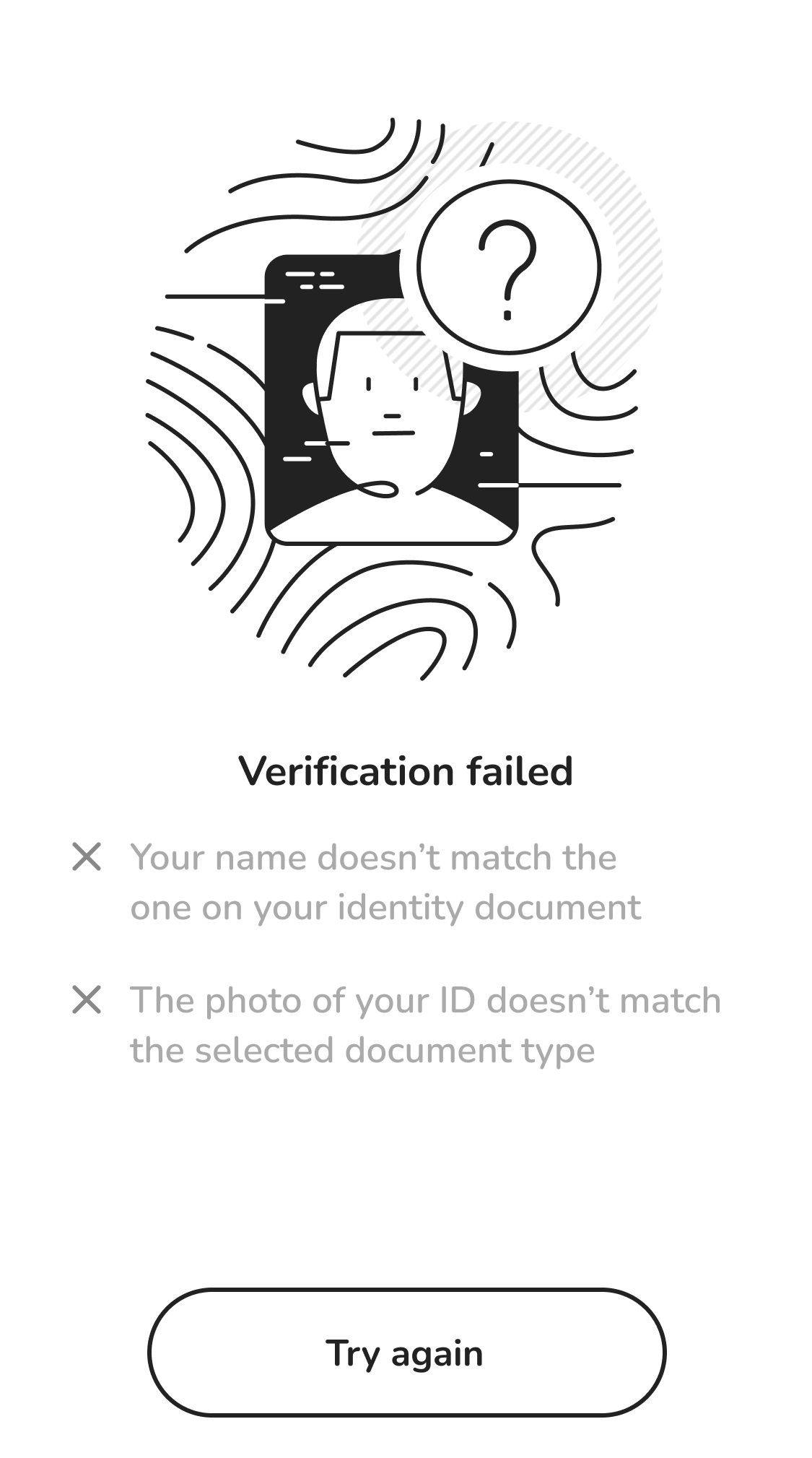Viewport: 812px width, 1458px height.
Task: Click the X icon beside name mismatch error
Action: click(x=87, y=857)
